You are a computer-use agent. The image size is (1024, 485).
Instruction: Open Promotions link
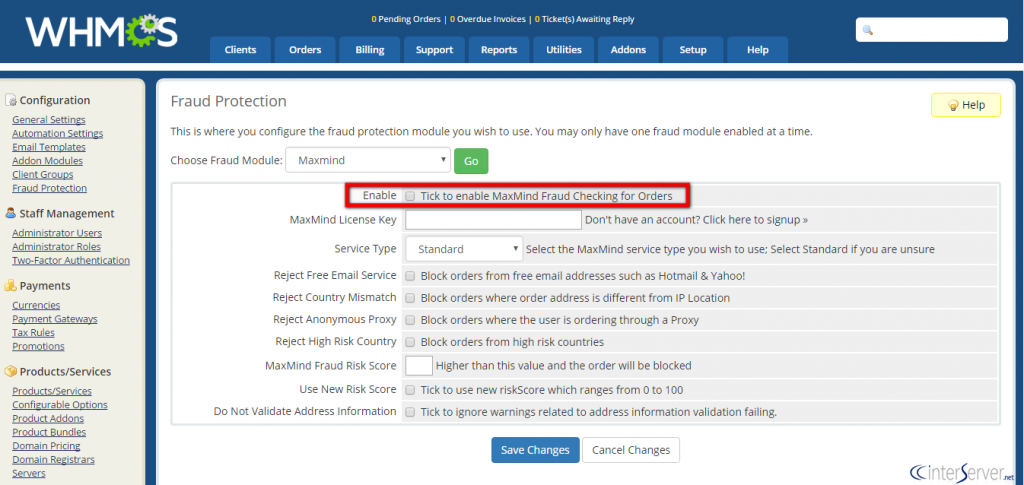[x=39, y=346]
